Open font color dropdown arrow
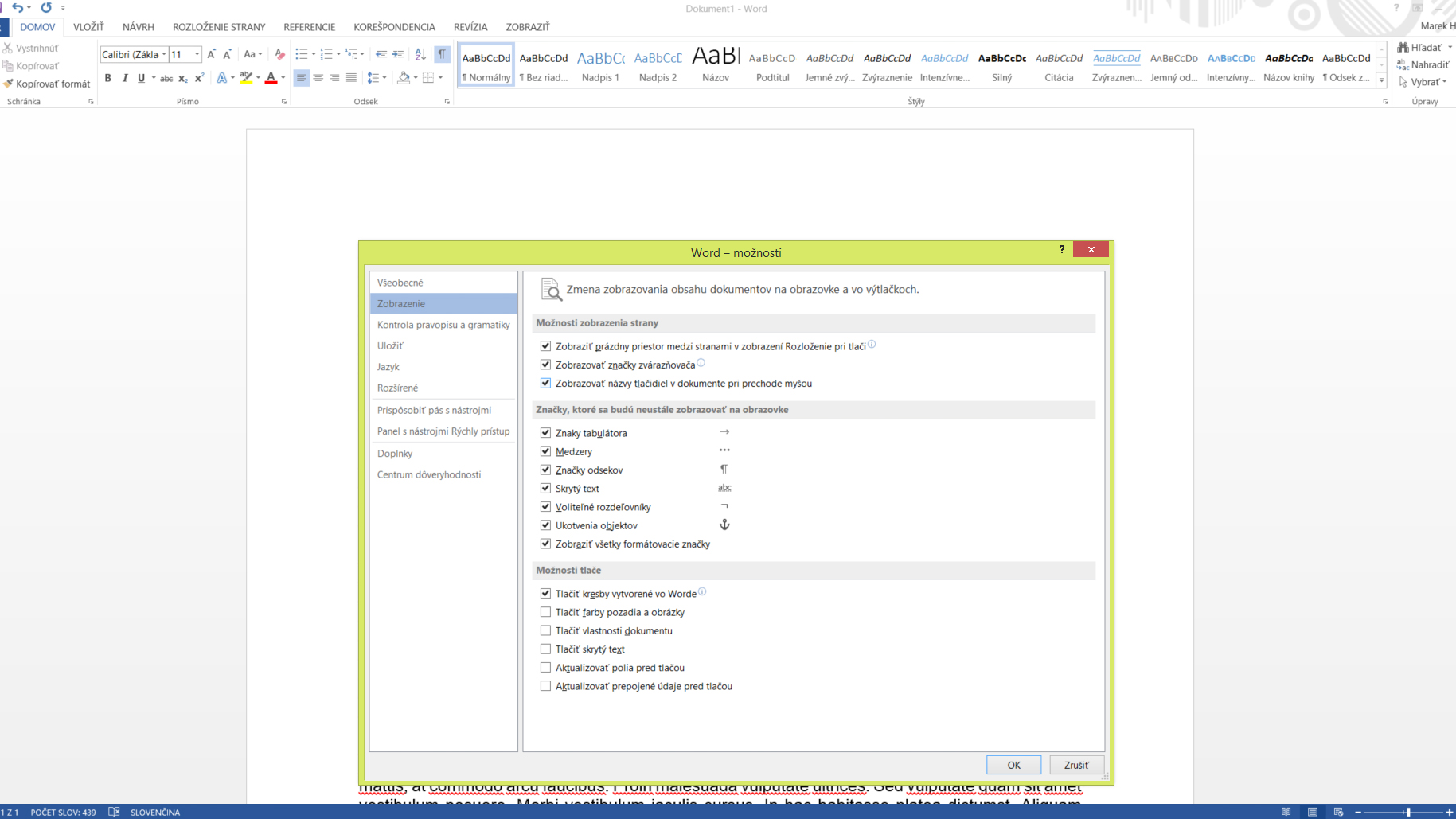The image size is (1456, 819). pyautogui.click(x=283, y=78)
